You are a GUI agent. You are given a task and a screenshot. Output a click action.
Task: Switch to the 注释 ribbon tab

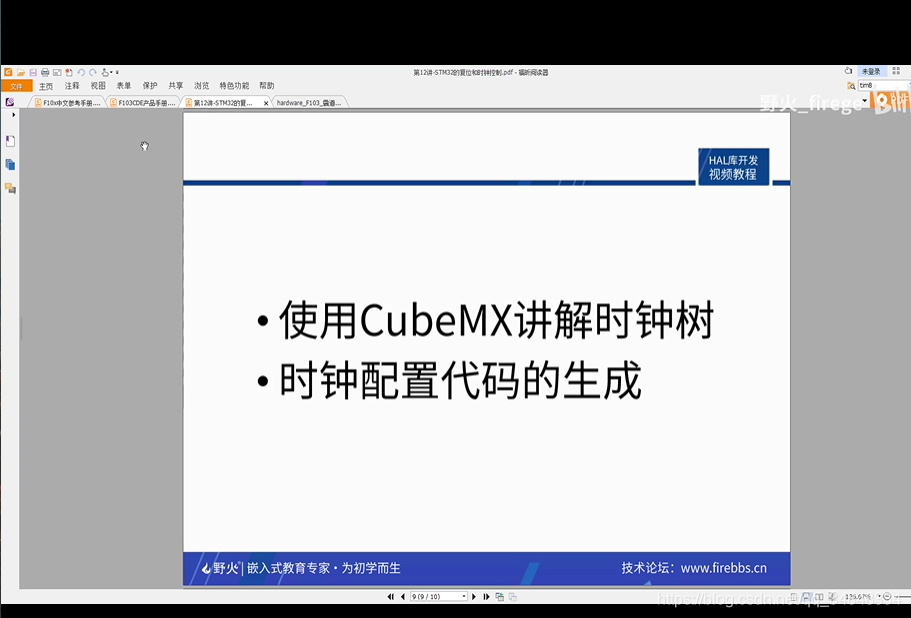click(72, 85)
